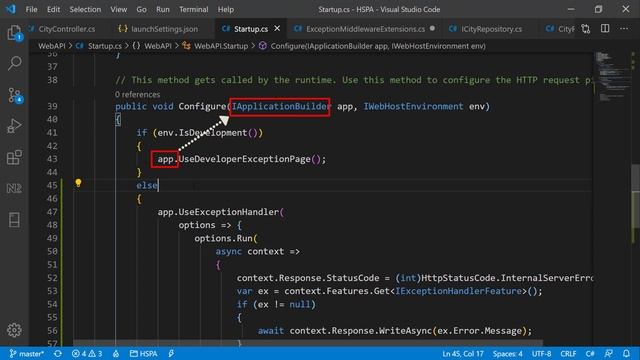
Task: Click line number 52 in gutter
Action: 52,278
